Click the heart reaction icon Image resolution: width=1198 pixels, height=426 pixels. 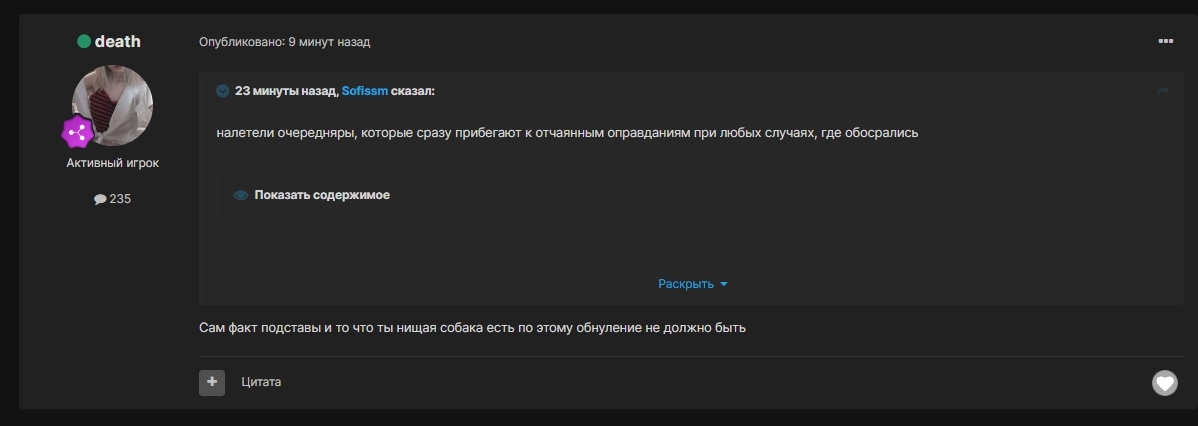[x=1164, y=382]
